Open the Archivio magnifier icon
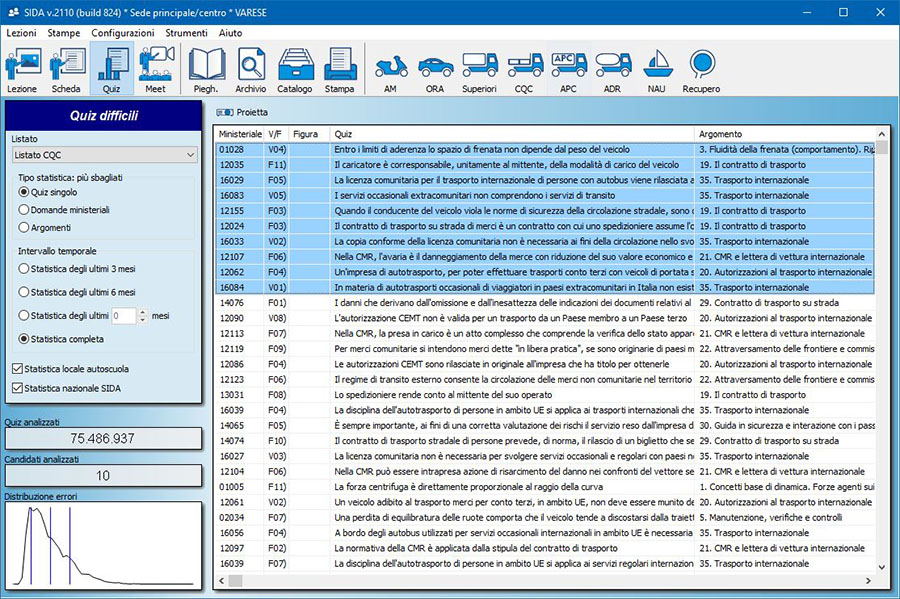The width and height of the screenshot is (900, 599). click(x=251, y=70)
